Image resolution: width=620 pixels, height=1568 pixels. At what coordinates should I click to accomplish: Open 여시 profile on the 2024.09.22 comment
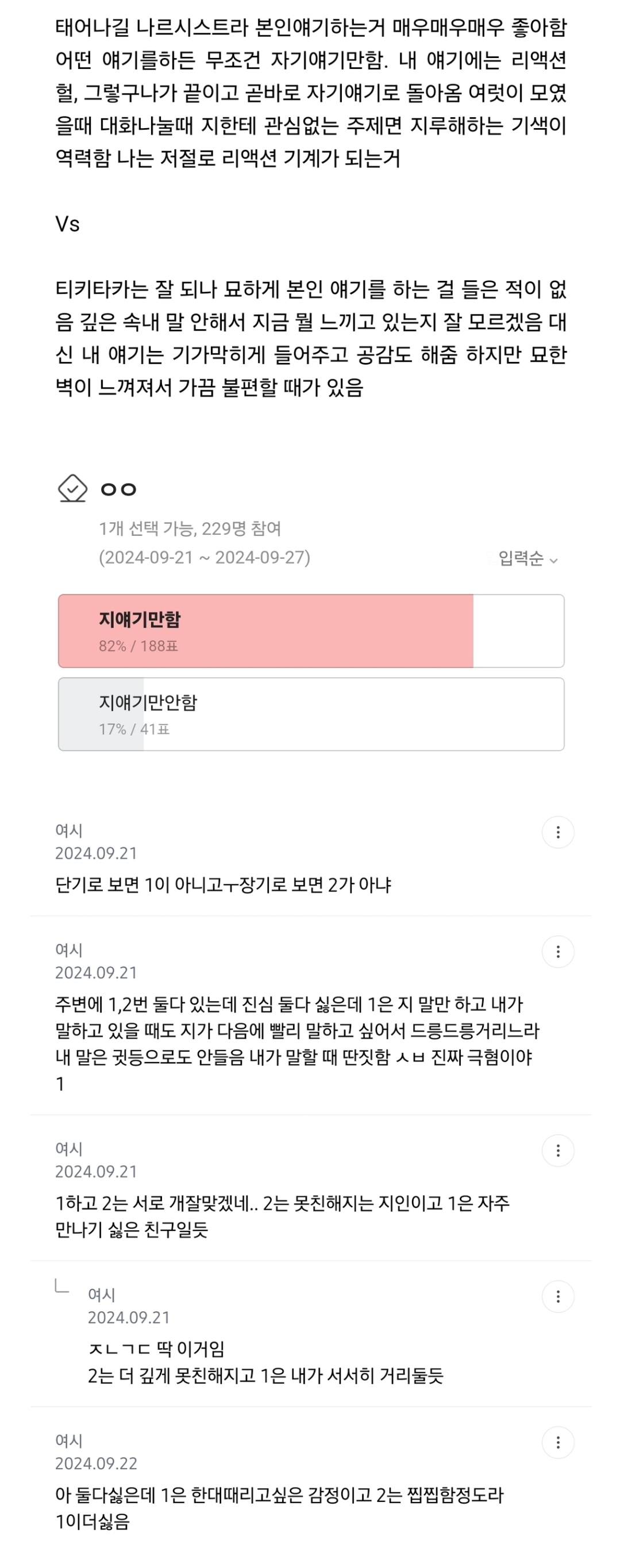point(68,1441)
